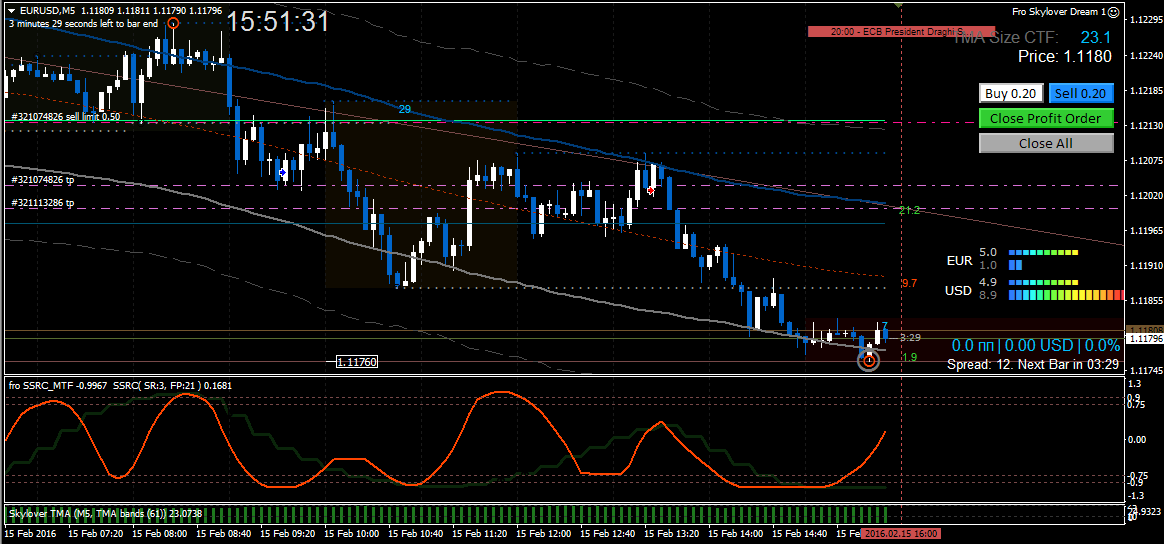Viewport: 1164px width, 544px height.
Task: Click the Expert Advisor smiley face icon
Action: point(1114,11)
